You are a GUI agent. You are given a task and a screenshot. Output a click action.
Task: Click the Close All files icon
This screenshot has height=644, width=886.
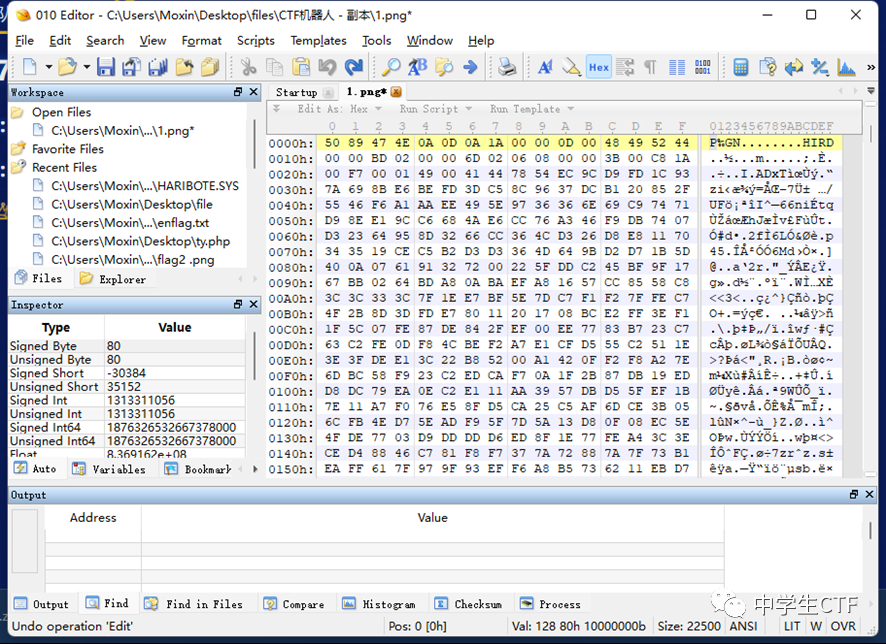210,67
